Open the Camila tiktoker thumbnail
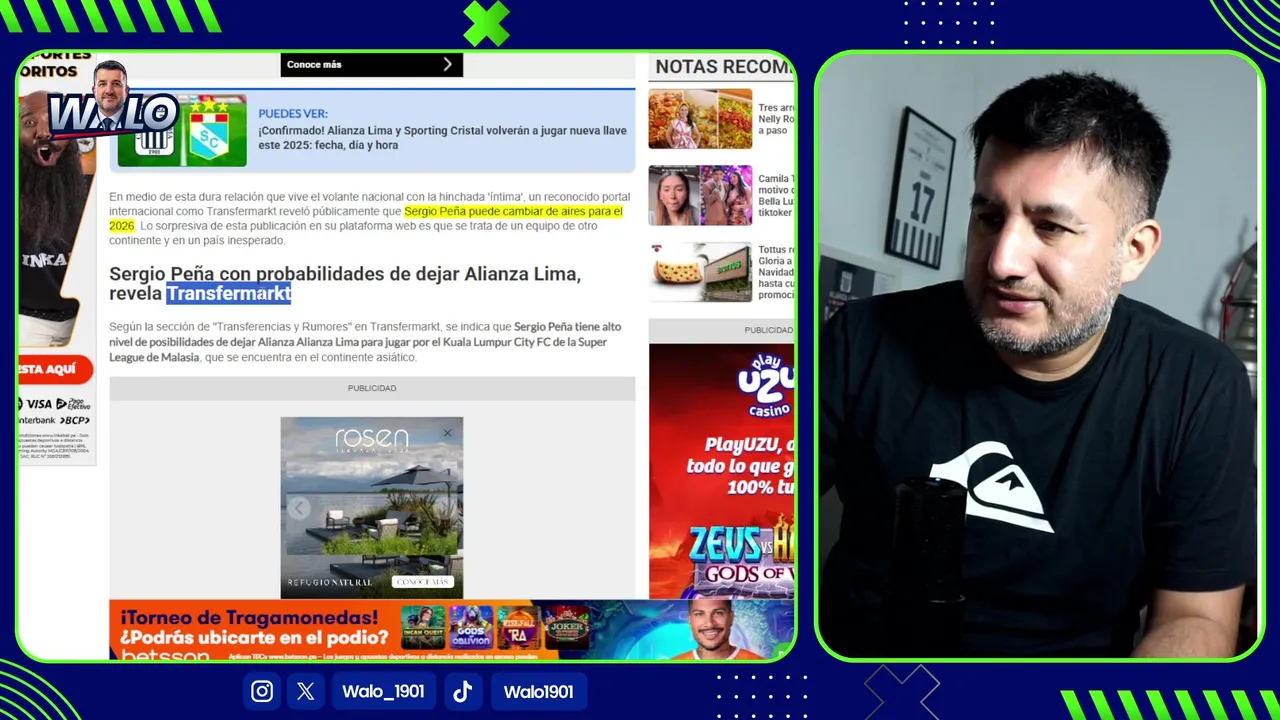 (x=700, y=195)
